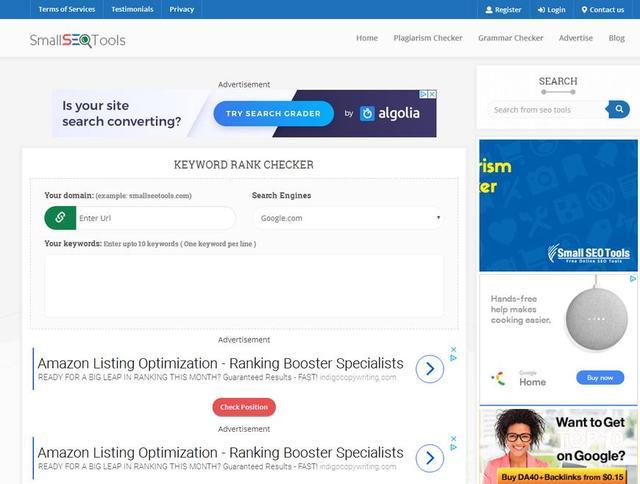Click the Hands-free help makes cooking easier text

tap(521, 309)
